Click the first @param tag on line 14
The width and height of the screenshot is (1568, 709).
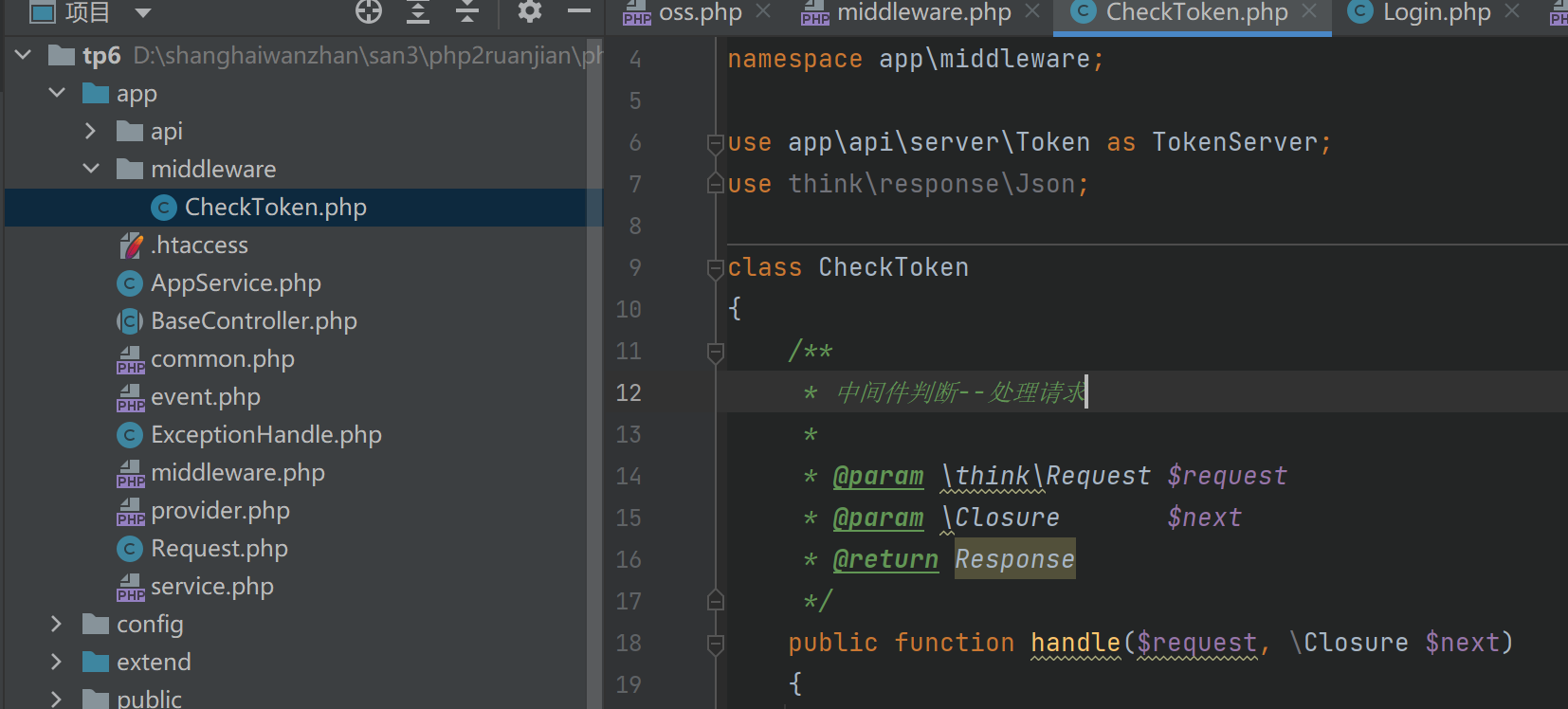tap(878, 476)
